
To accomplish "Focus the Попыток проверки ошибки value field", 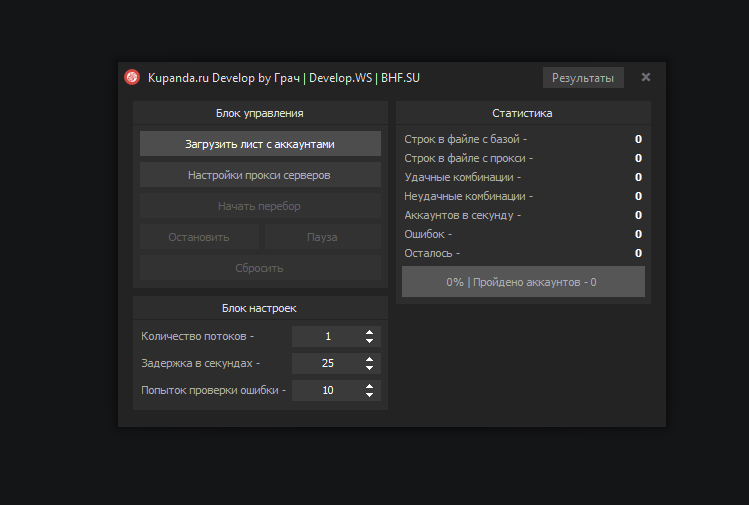I will [328, 390].
